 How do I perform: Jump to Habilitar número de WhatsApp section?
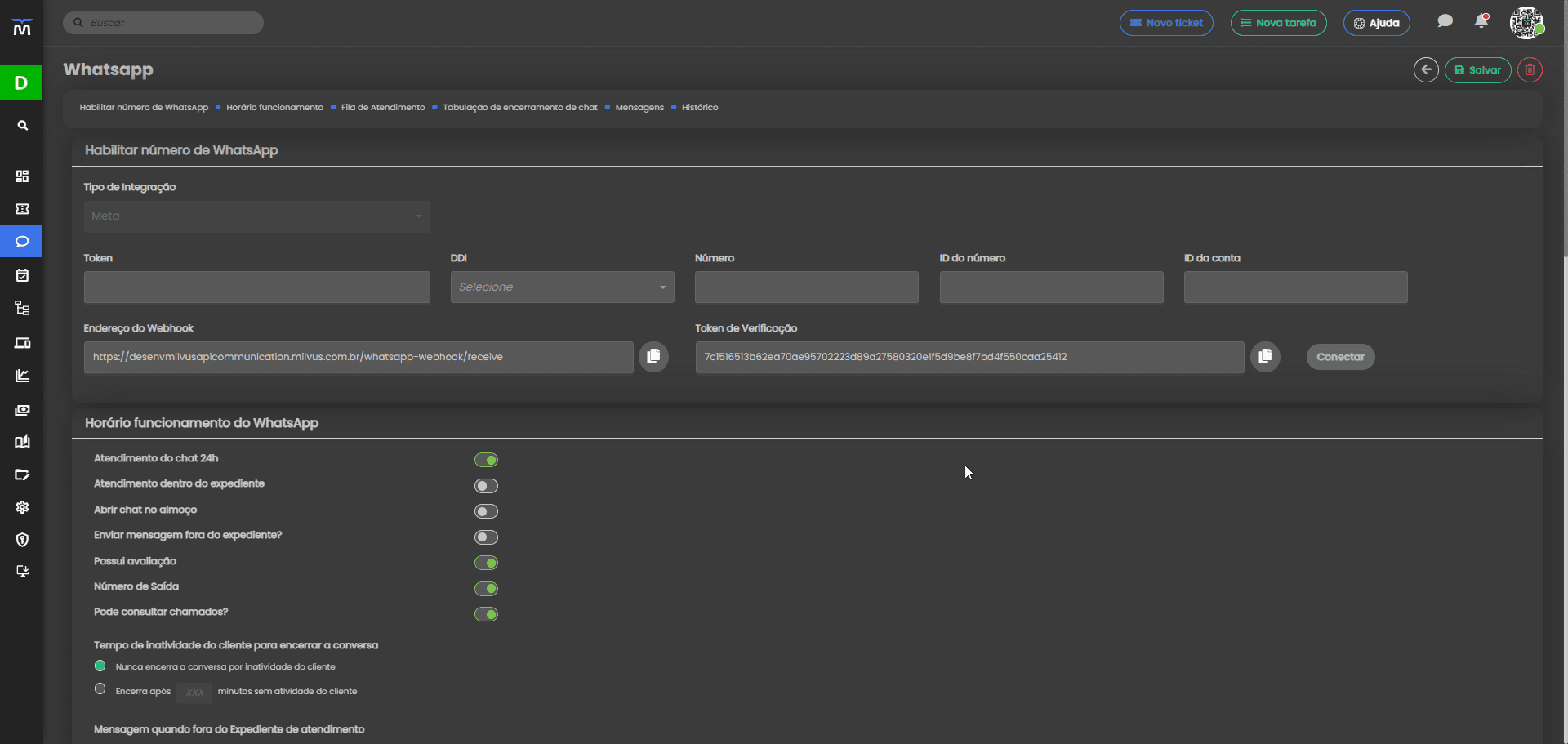click(144, 108)
